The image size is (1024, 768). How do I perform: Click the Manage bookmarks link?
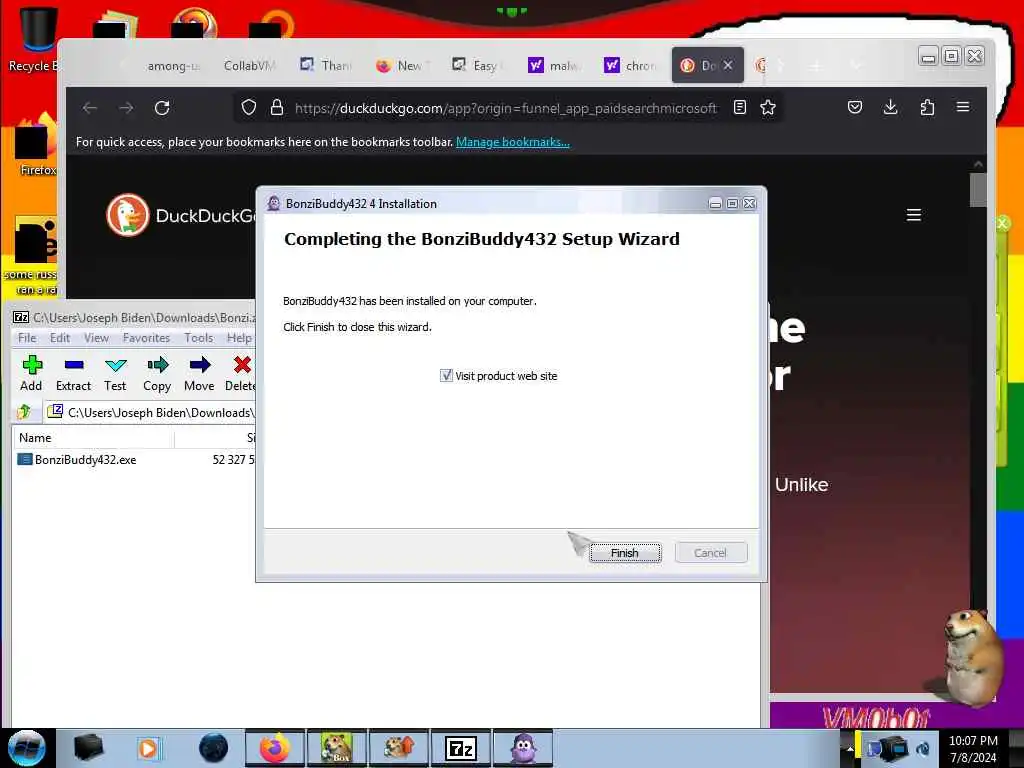click(x=513, y=142)
